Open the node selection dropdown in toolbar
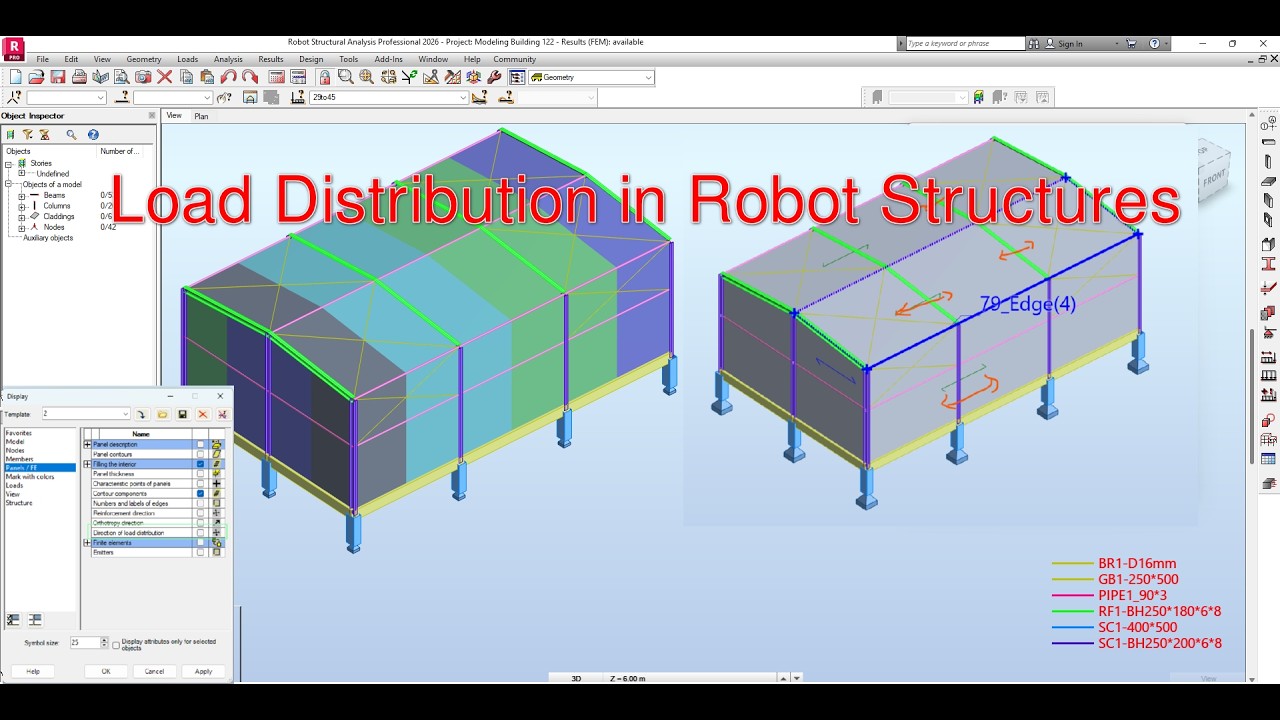 click(101, 97)
